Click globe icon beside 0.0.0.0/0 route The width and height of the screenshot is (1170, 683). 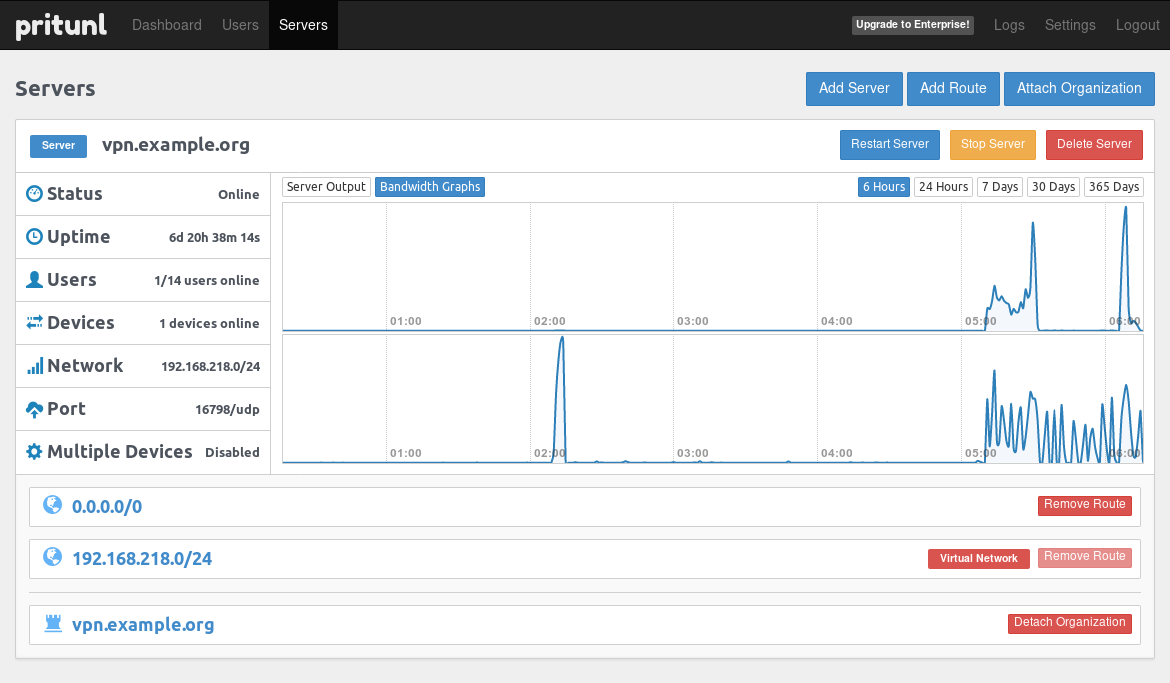point(52,505)
